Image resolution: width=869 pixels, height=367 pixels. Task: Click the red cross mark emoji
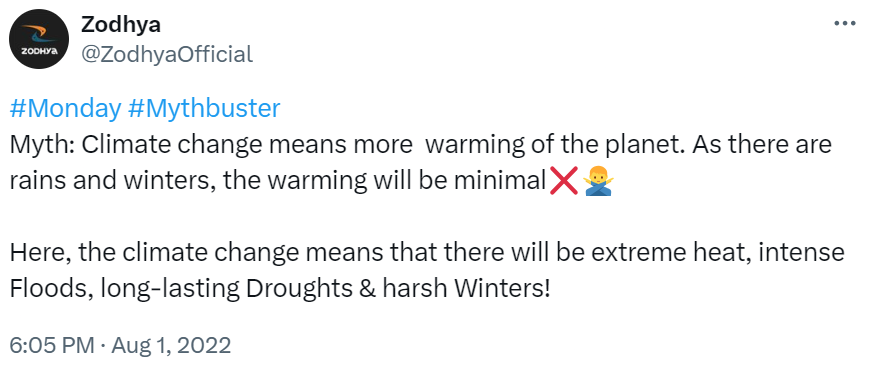point(564,181)
